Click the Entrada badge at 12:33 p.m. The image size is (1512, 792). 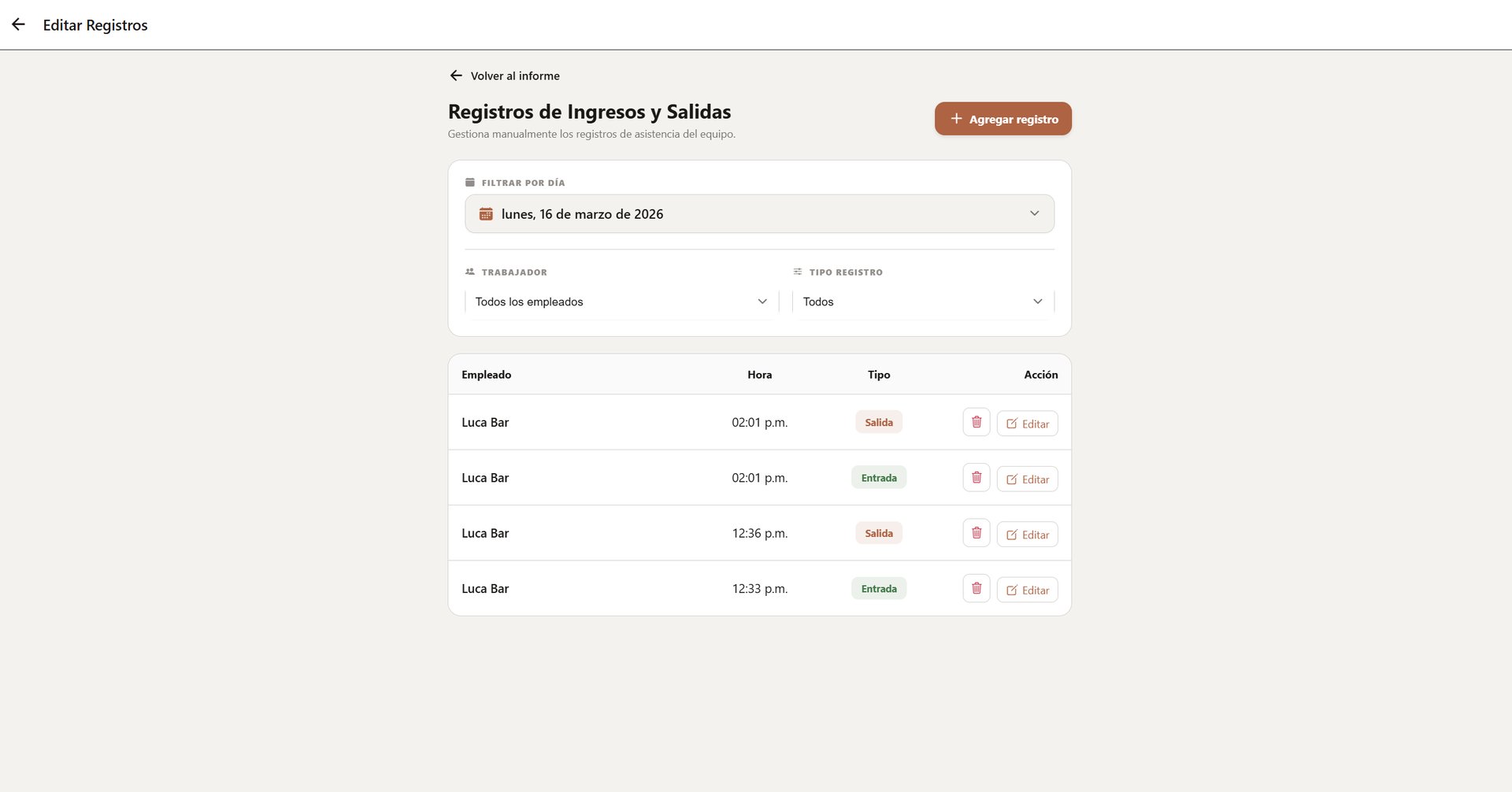coord(879,588)
